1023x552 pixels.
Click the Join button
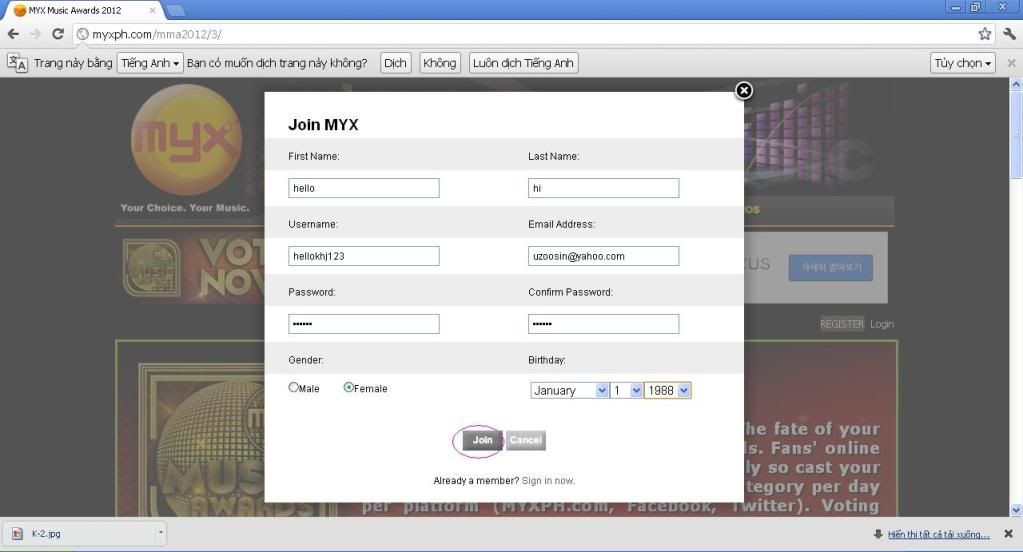(x=482, y=440)
